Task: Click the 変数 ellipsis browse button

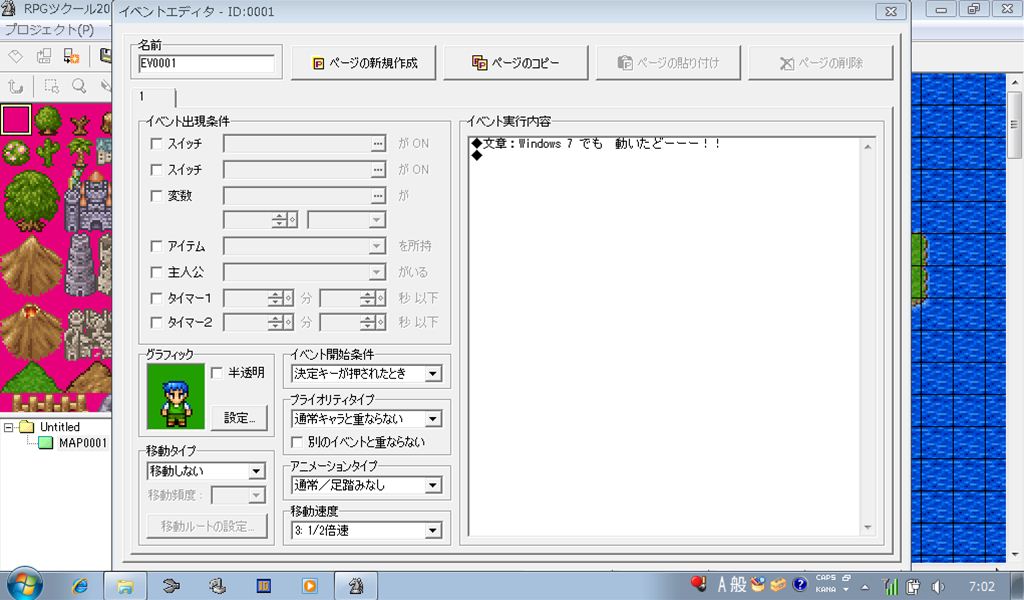Action: 377,196
